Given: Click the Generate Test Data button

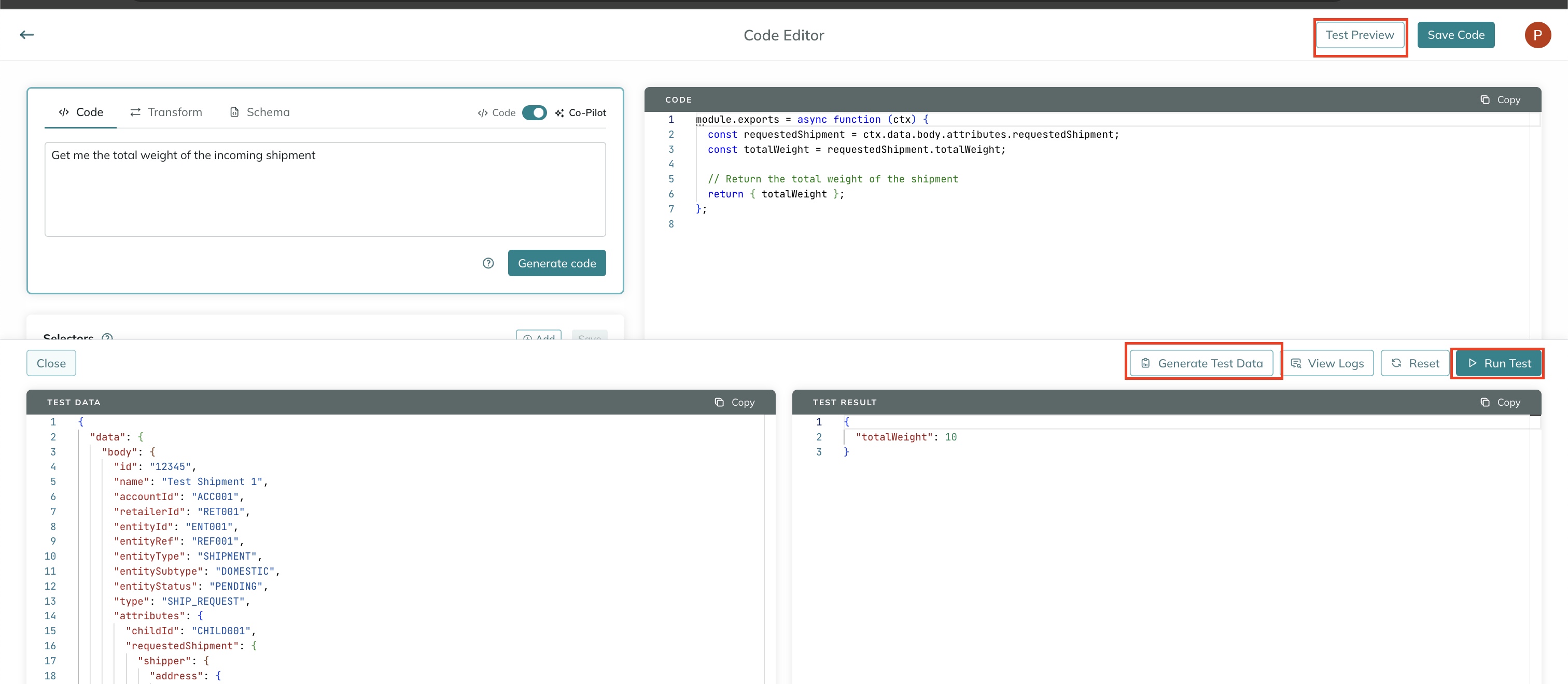Looking at the screenshot, I should pos(1201,363).
